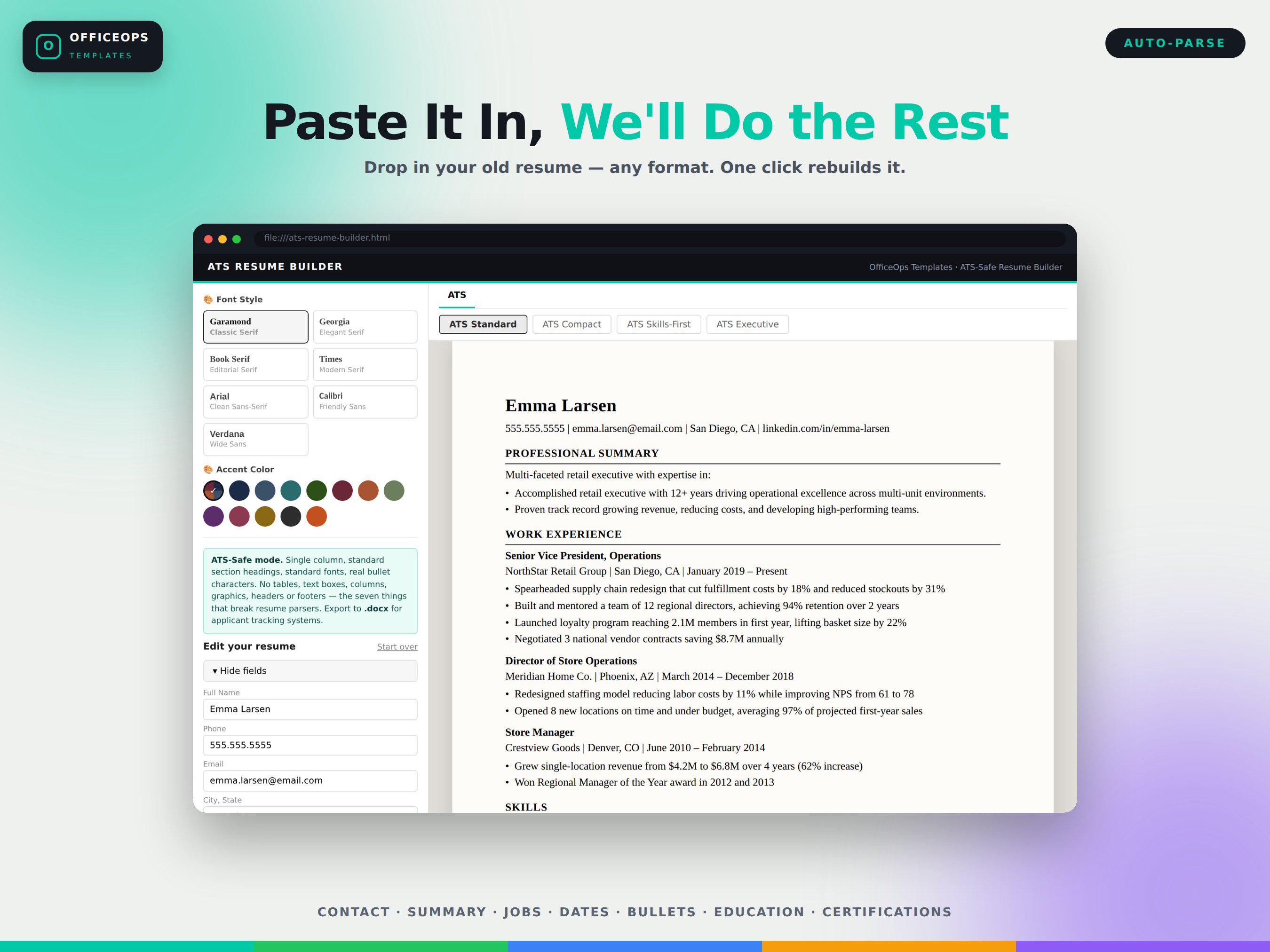
Task: Pick the rust brown accent color
Action: point(368,491)
